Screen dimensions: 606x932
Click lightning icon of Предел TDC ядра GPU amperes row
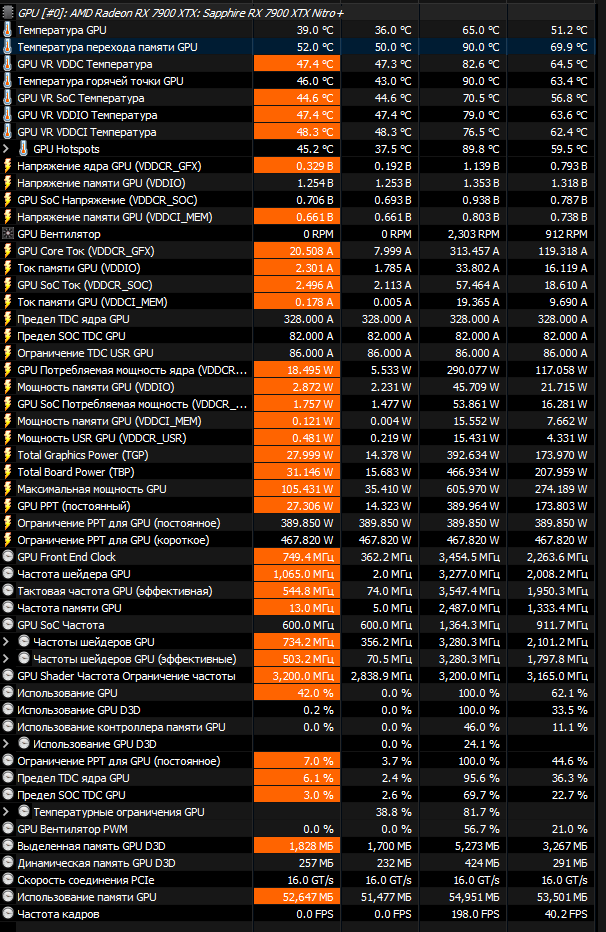click(8, 319)
